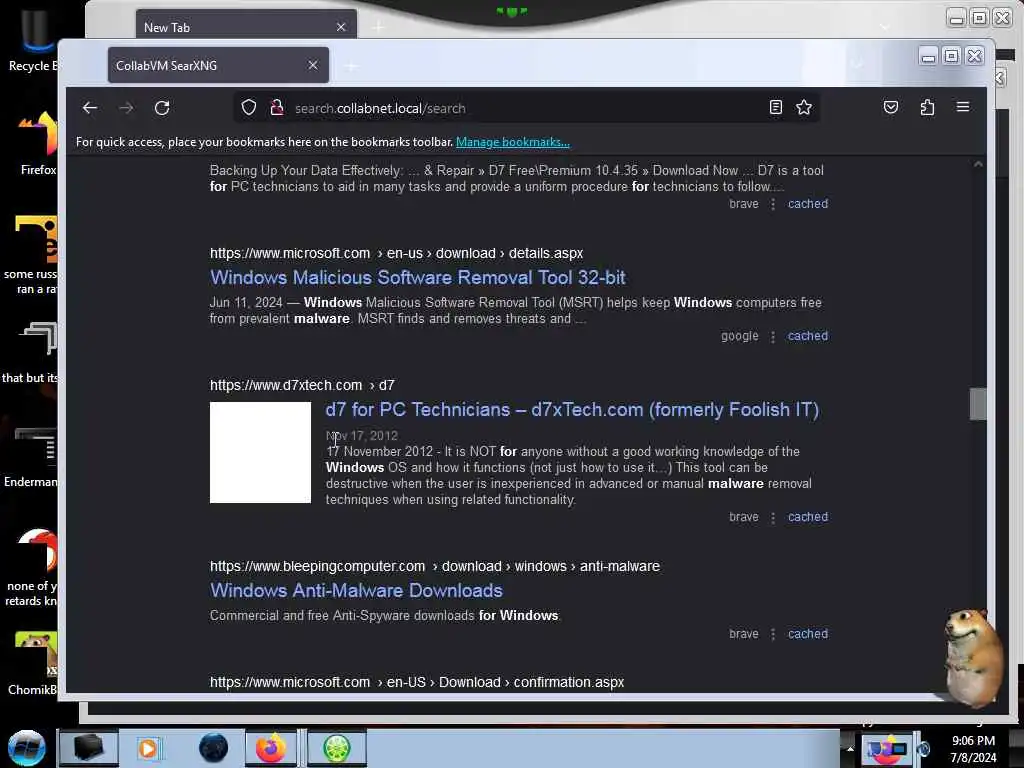Image resolution: width=1024 pixels, height=768 pixels.
Task: Select the Enderman desktop icon
Action: click(31, 456)
